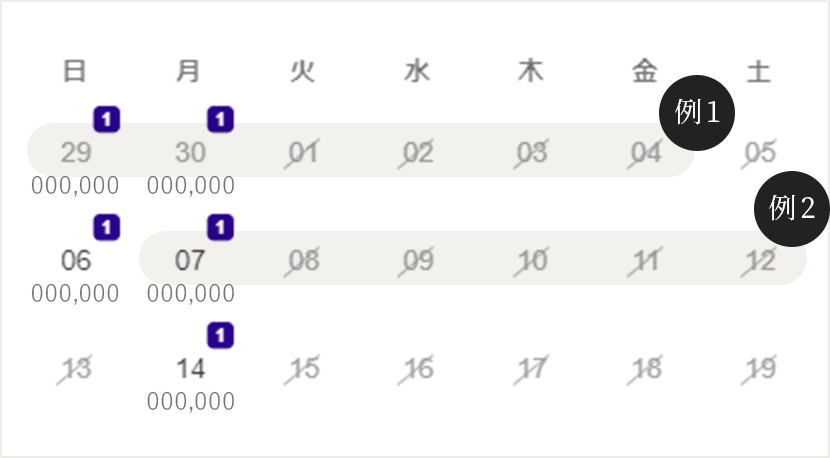This screenshot has height=458, width=830.
Task: Click the black 例1 circle marker
Action: click(697, 113)
